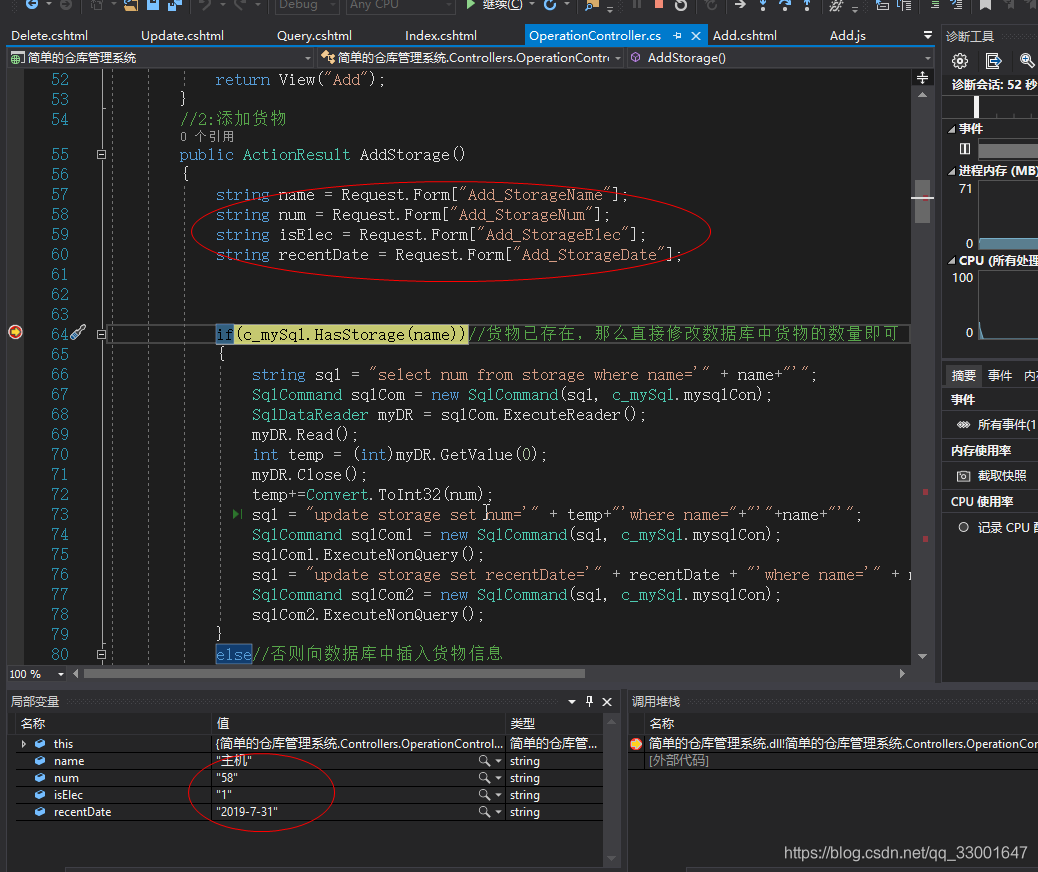Click the editor horizontal scrollbar thumb

click(x=334, y=673)
